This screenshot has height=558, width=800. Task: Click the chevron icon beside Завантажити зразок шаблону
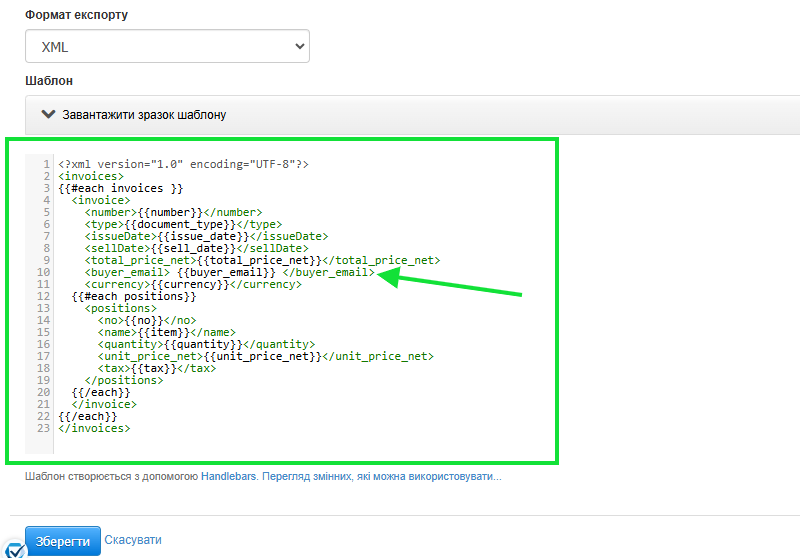pyautogui.click(x=47, y=114)
